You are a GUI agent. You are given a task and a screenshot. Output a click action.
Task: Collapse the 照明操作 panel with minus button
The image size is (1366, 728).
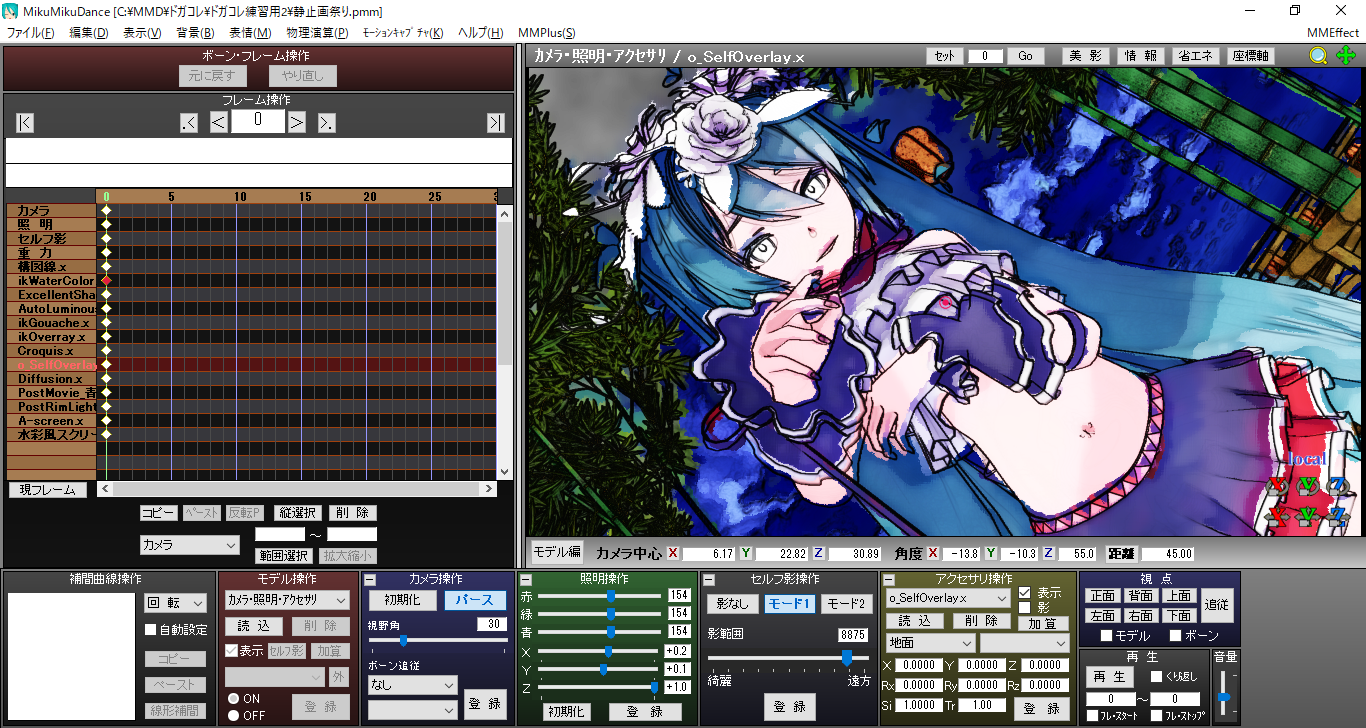tap(525, 580)
